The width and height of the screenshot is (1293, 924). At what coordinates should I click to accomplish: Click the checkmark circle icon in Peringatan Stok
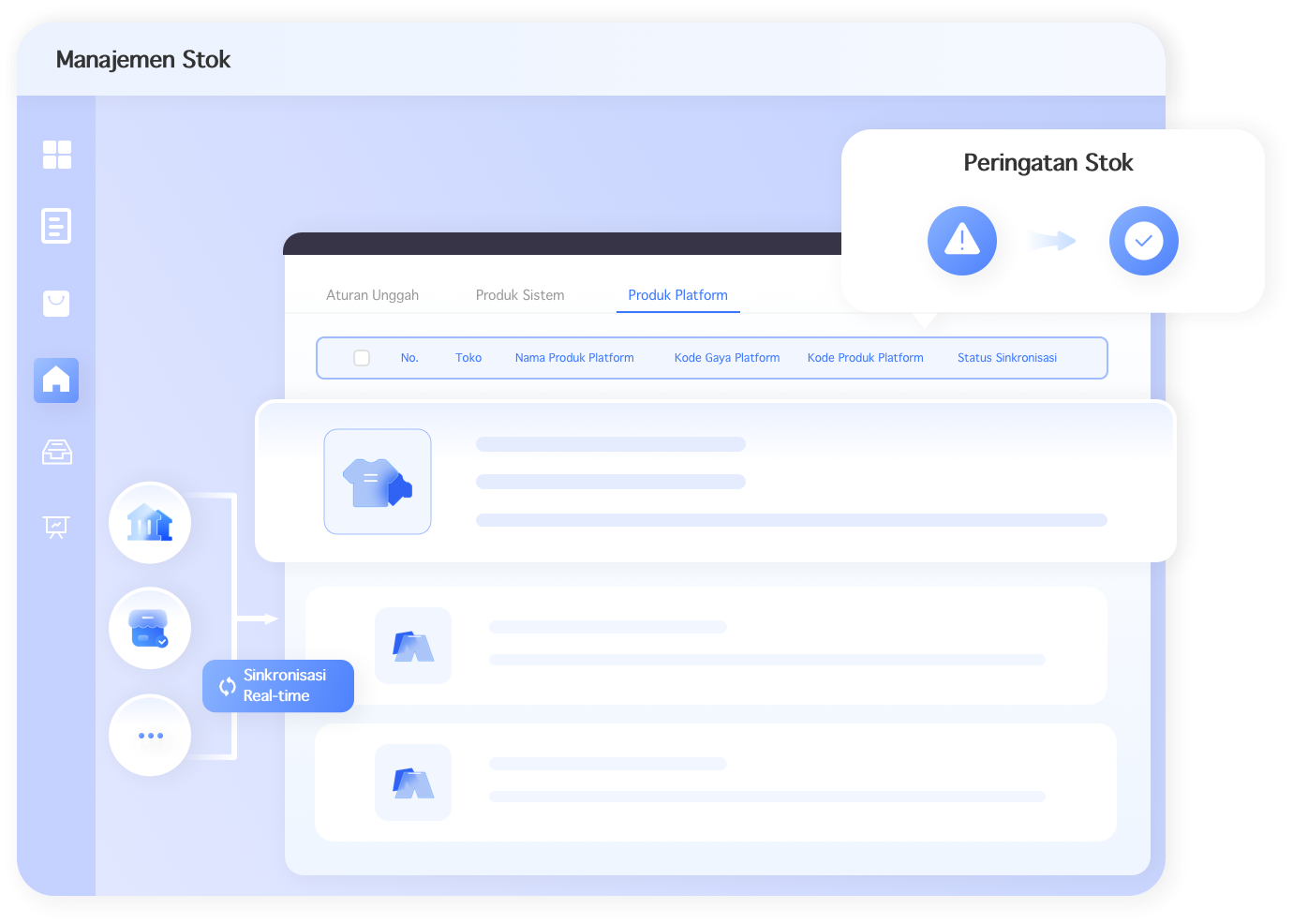(1144, 241)
